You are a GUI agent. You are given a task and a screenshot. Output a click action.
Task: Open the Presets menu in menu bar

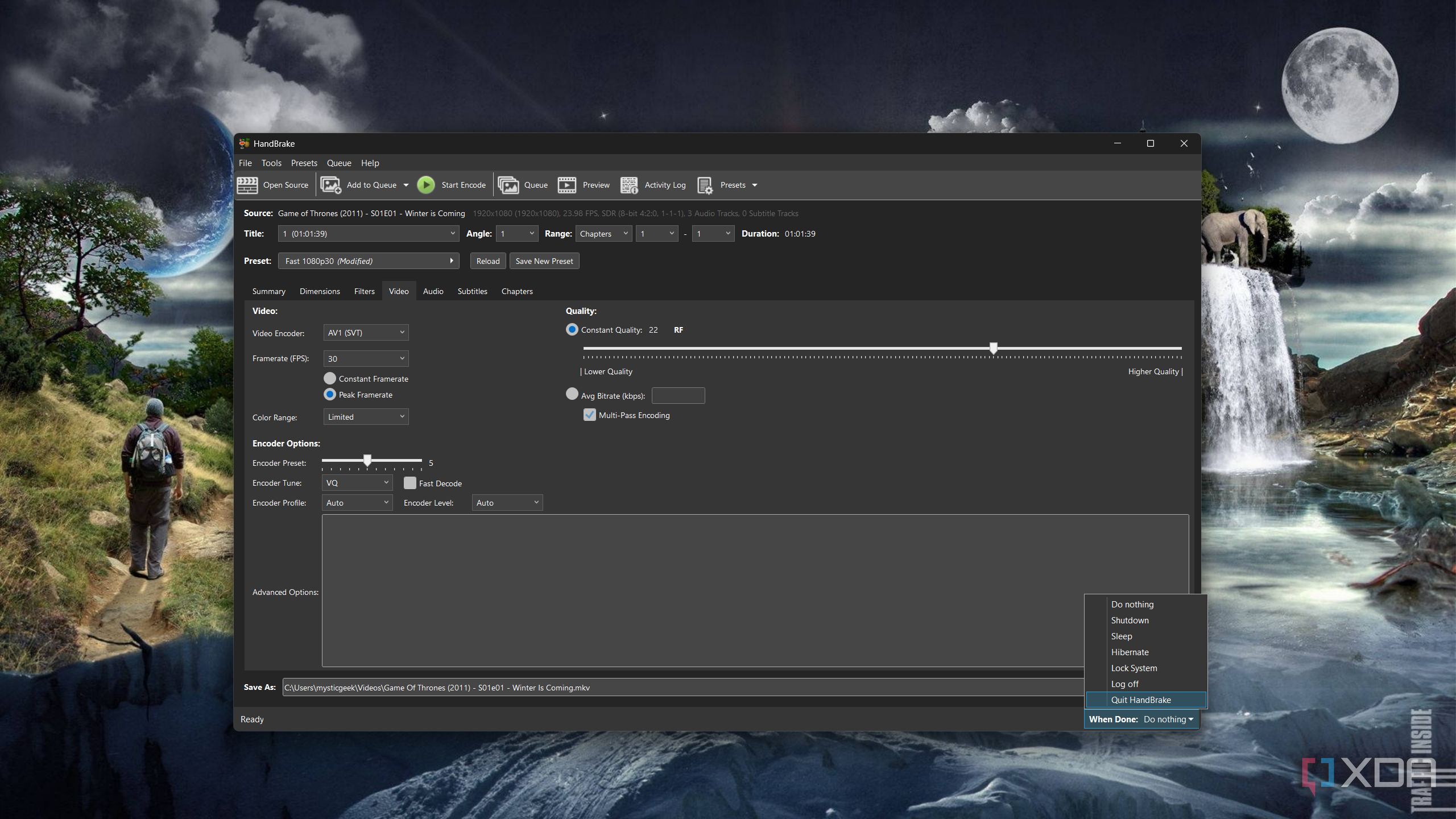tap(304, 163)
